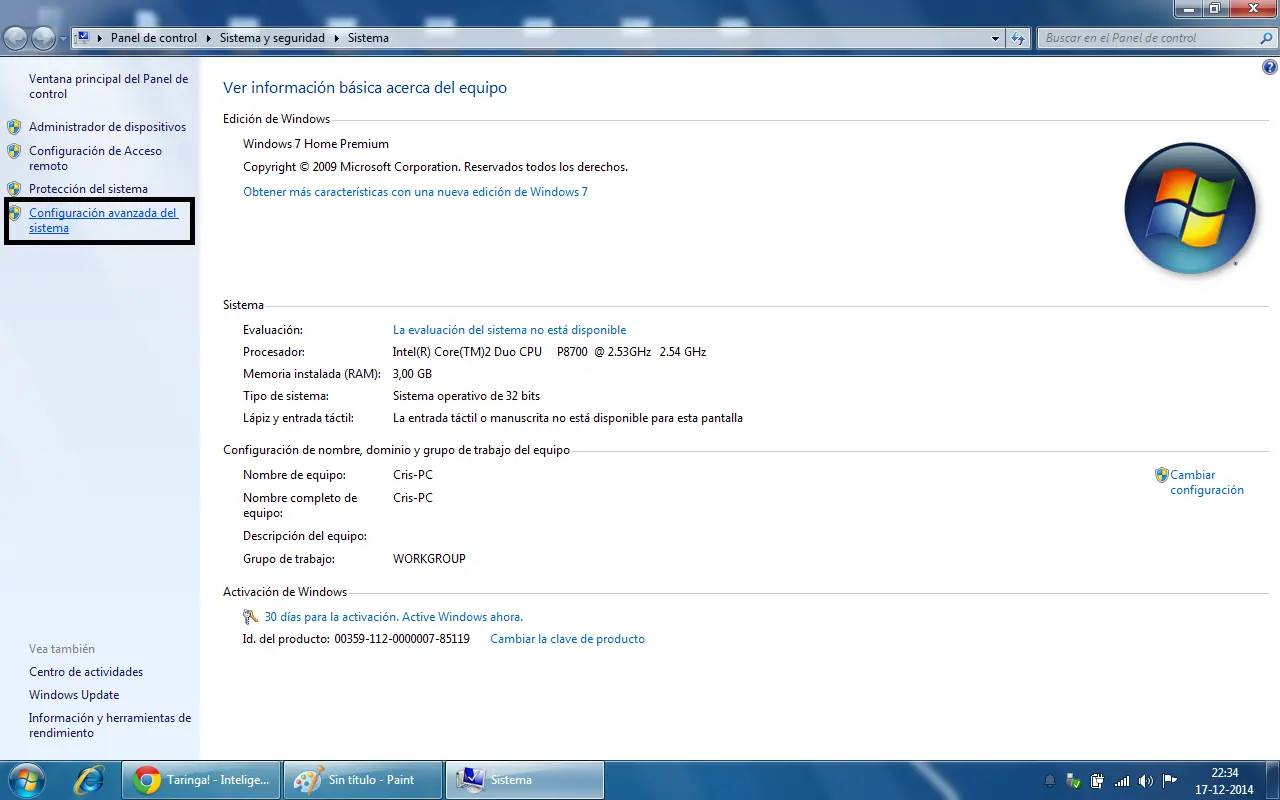
Task: Open Help with the blue question mark
Action: click(x=1270, y=68)
